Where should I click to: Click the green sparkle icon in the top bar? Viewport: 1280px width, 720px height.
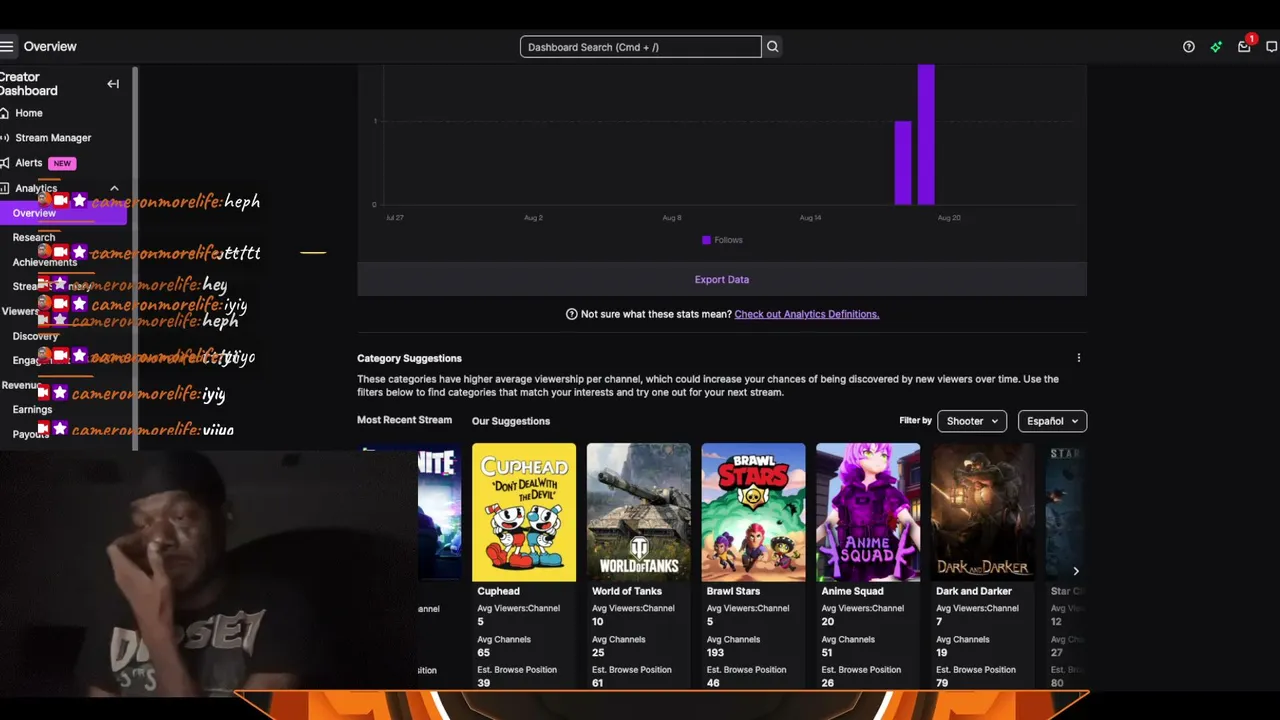click(x=1216, y=47)
